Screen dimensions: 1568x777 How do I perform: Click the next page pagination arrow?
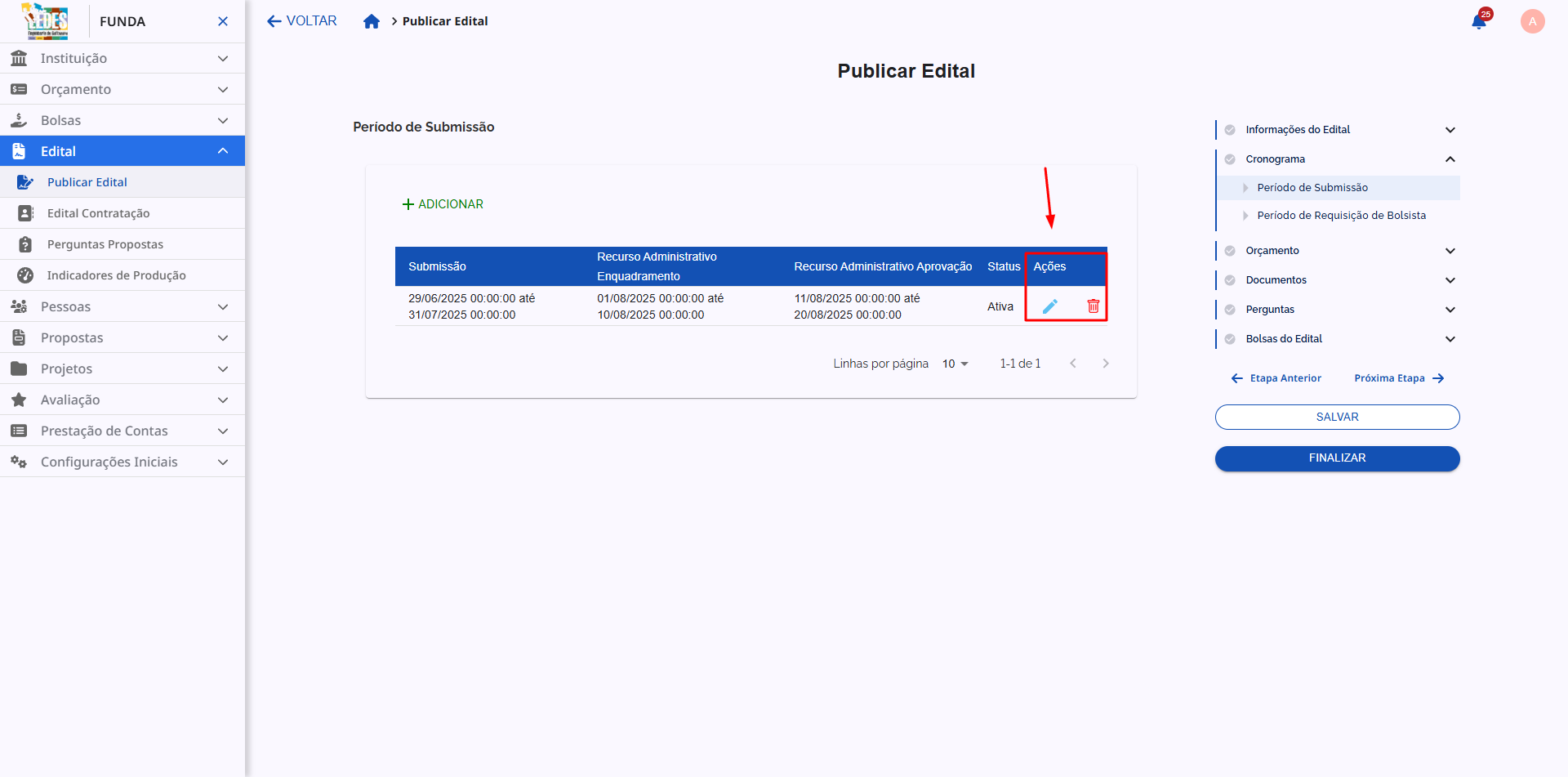tap(1106, 363)
